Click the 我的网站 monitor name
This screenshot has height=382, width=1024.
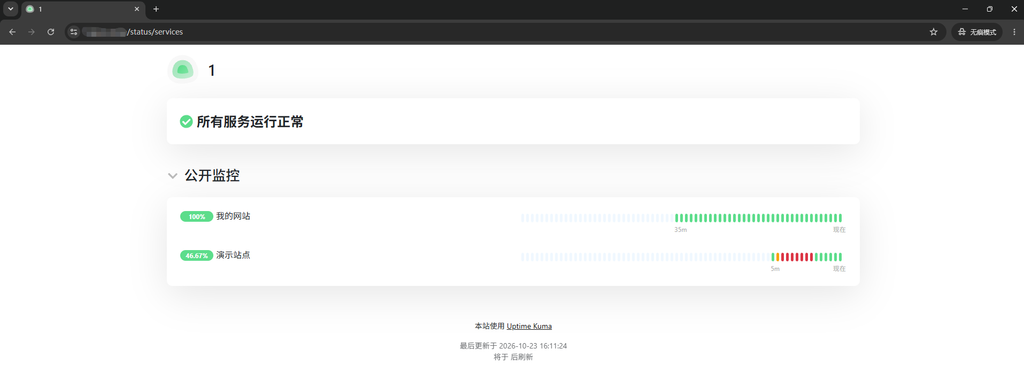pos(233,216)
